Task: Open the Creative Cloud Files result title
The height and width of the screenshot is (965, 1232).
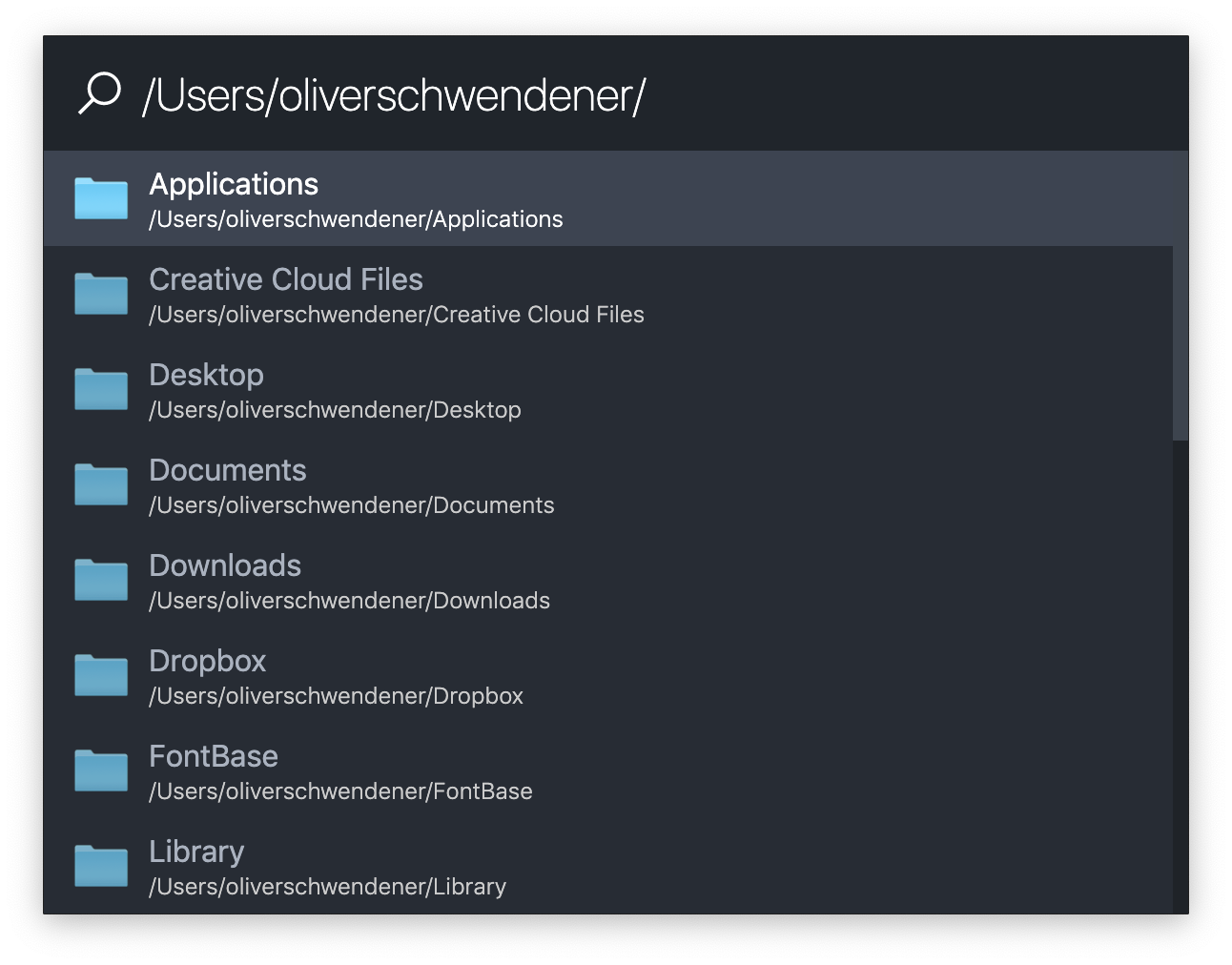Action: tap(286, 279)
